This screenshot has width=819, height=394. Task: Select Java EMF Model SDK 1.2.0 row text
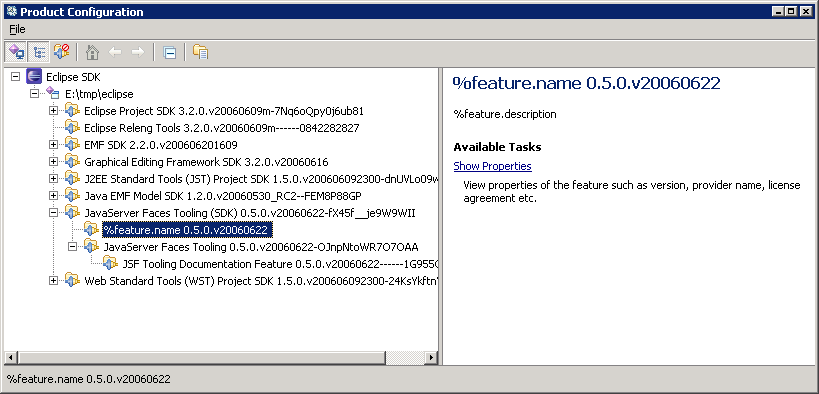coord(223,196)
